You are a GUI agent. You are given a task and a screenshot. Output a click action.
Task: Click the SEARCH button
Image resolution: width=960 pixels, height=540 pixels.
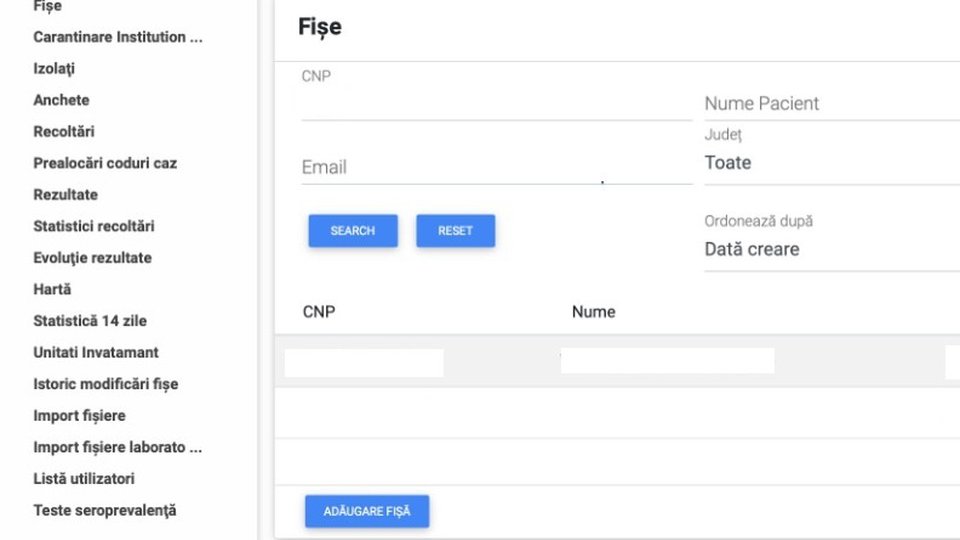coord(353,231)
